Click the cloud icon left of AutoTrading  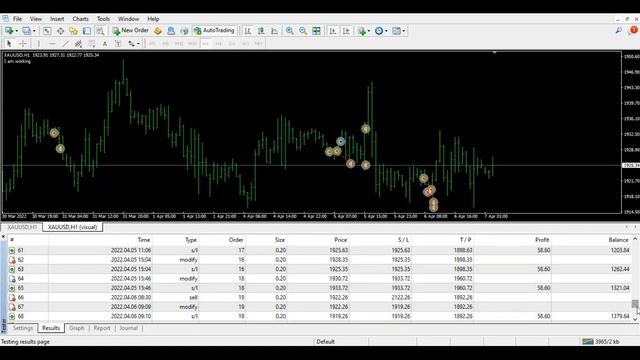(x=184, y=31)
